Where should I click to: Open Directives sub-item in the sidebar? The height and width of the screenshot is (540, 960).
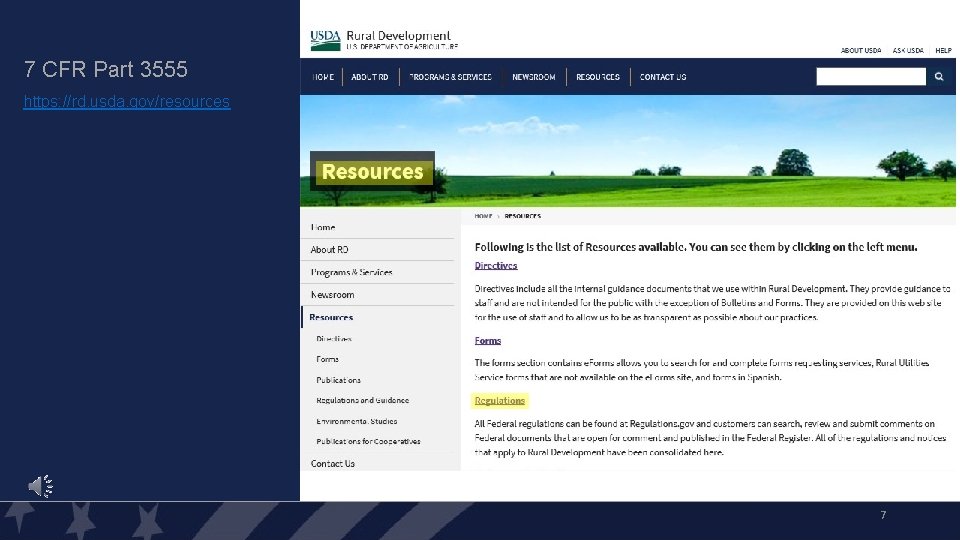(x=334, y=339)
